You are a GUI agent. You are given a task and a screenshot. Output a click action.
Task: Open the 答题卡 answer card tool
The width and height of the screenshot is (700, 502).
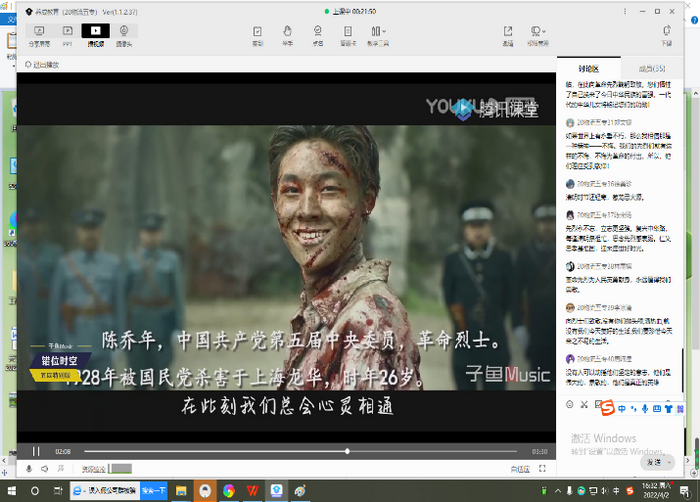tap(348, 35)
